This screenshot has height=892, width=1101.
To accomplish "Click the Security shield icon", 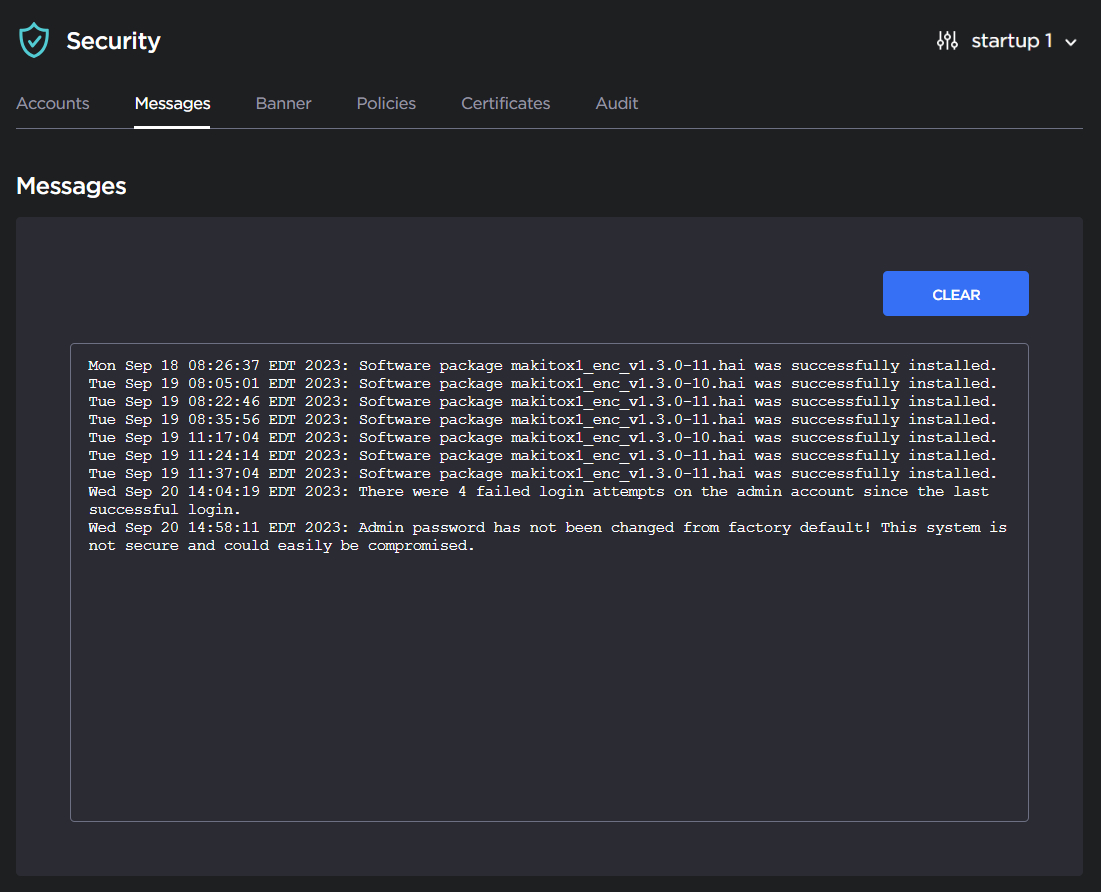I will (34, 41).
